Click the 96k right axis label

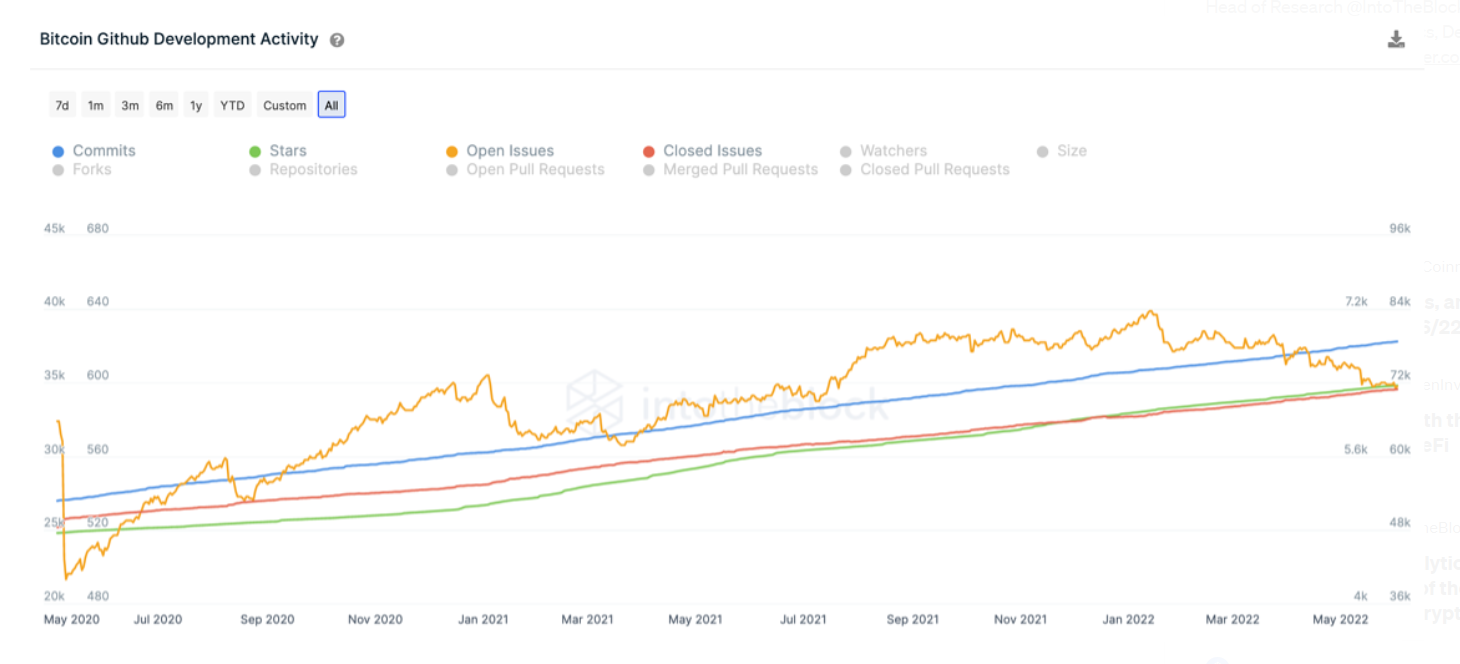[1400, 229]
